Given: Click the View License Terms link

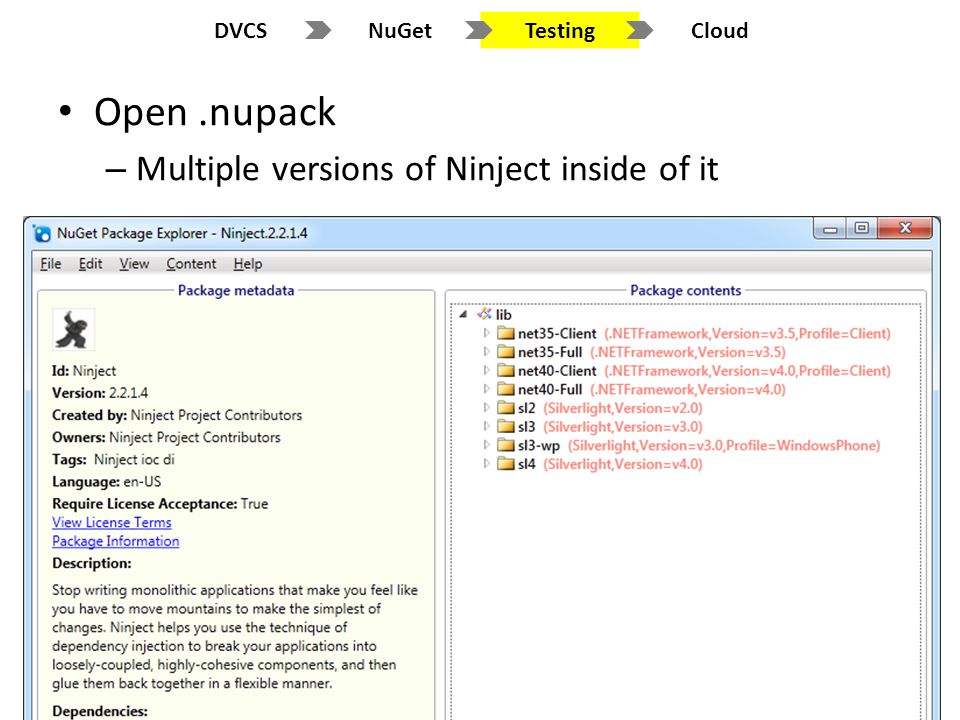Looking at the screenshot, I should click(x=111, y=522).
